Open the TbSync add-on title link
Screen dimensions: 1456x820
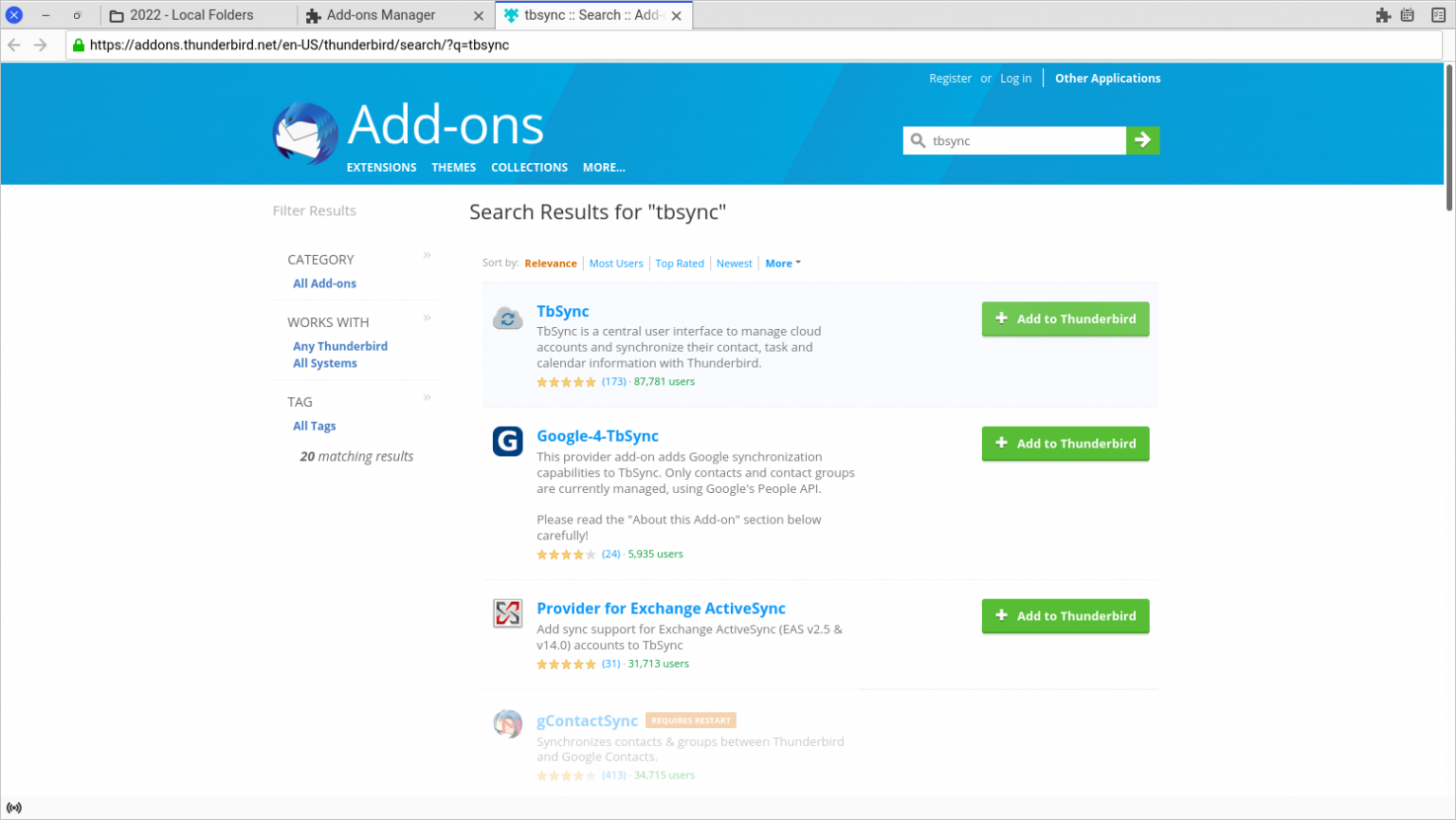click(x=562, y=311)
